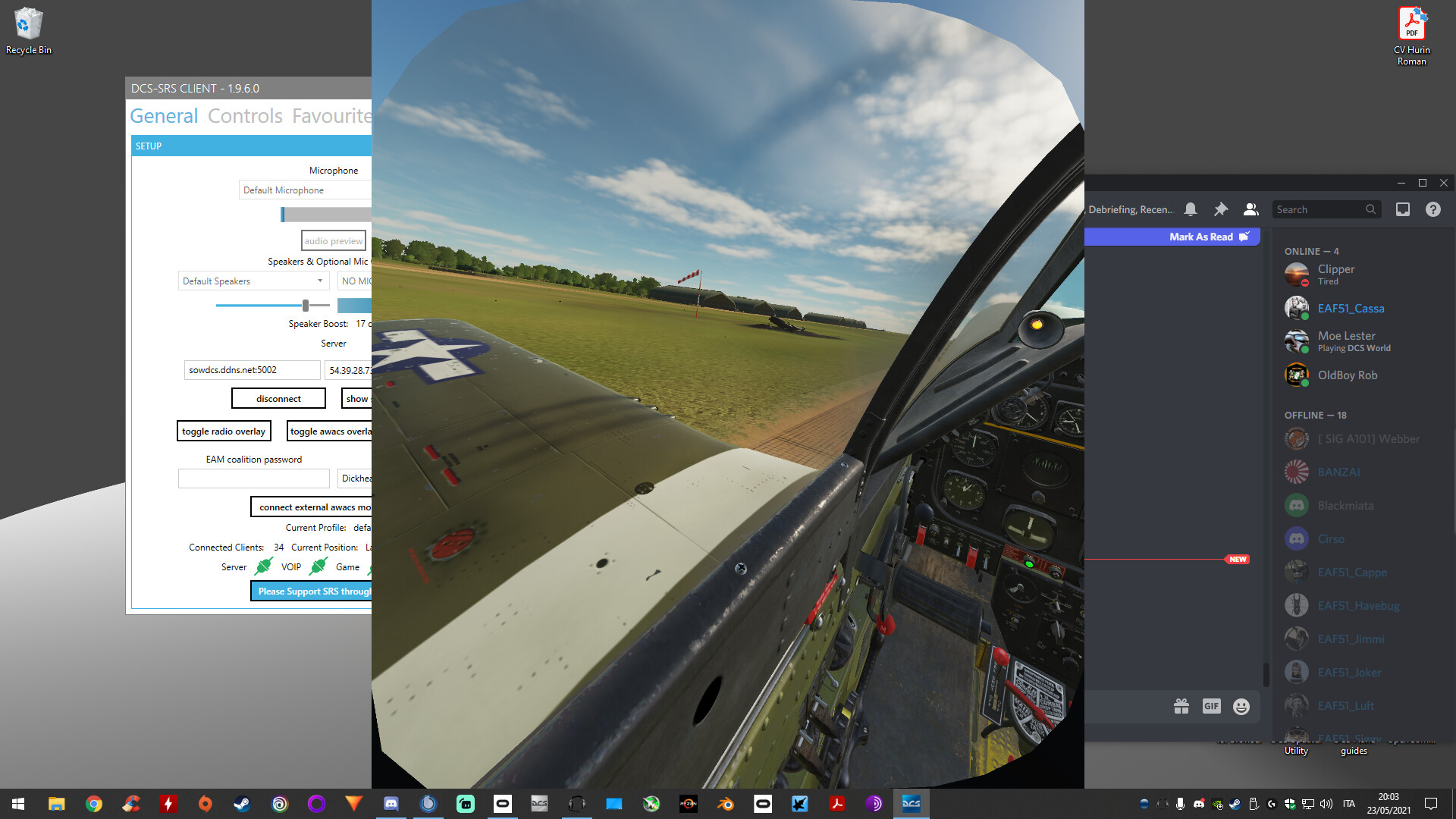Click connect external awacs mode button

pyautogui.click(x=311, y=507)
